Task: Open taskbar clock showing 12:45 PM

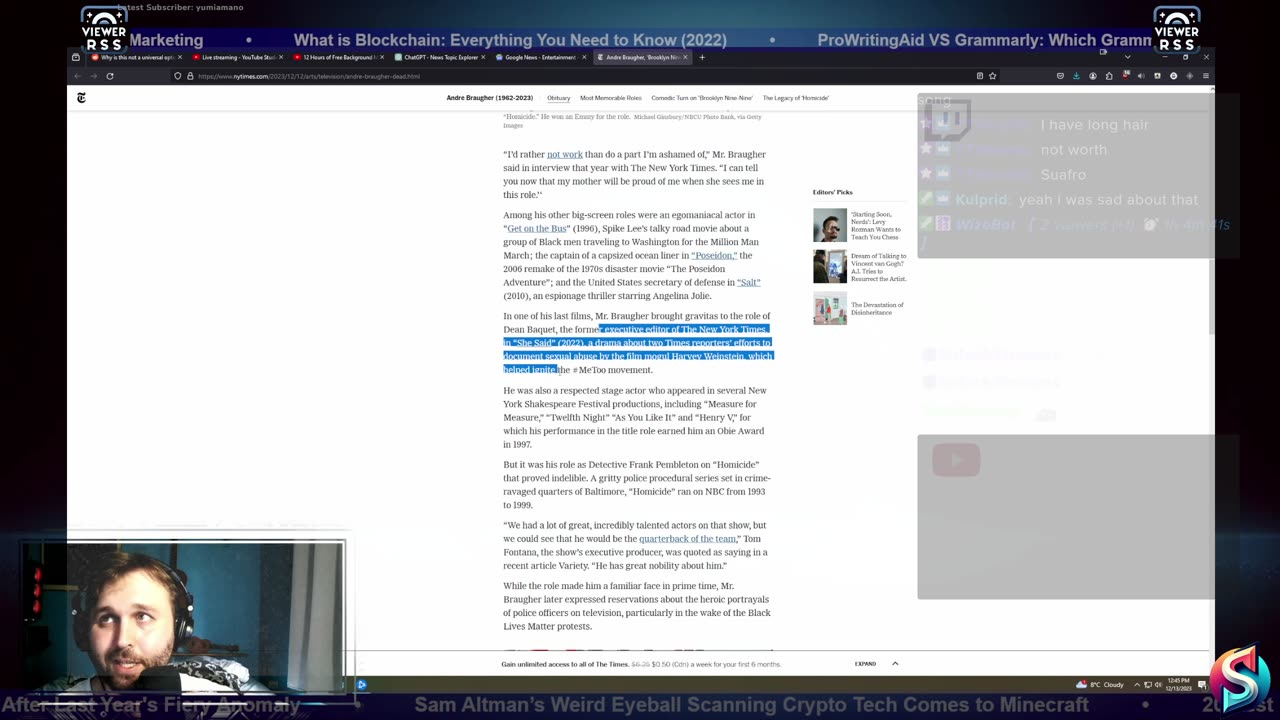Action: tap(1179, 685)
